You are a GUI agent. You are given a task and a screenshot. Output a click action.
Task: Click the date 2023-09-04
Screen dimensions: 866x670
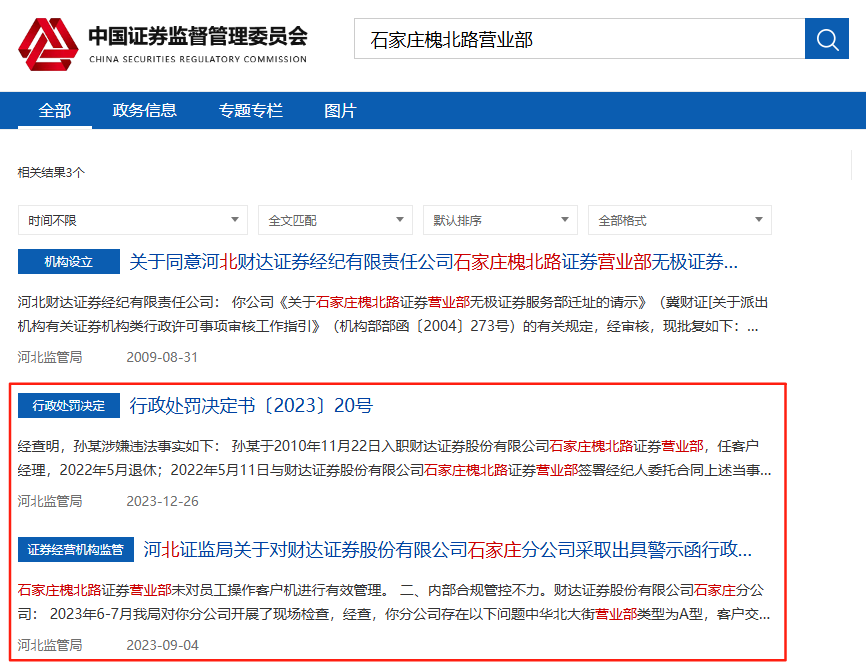tap(162, 646)
